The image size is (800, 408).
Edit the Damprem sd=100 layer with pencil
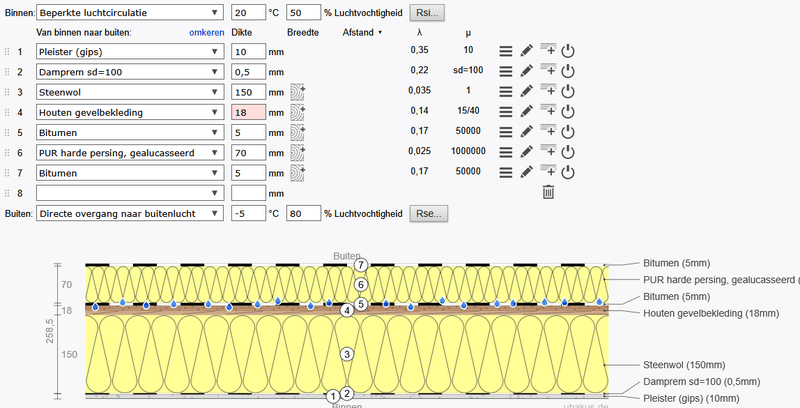527,71
